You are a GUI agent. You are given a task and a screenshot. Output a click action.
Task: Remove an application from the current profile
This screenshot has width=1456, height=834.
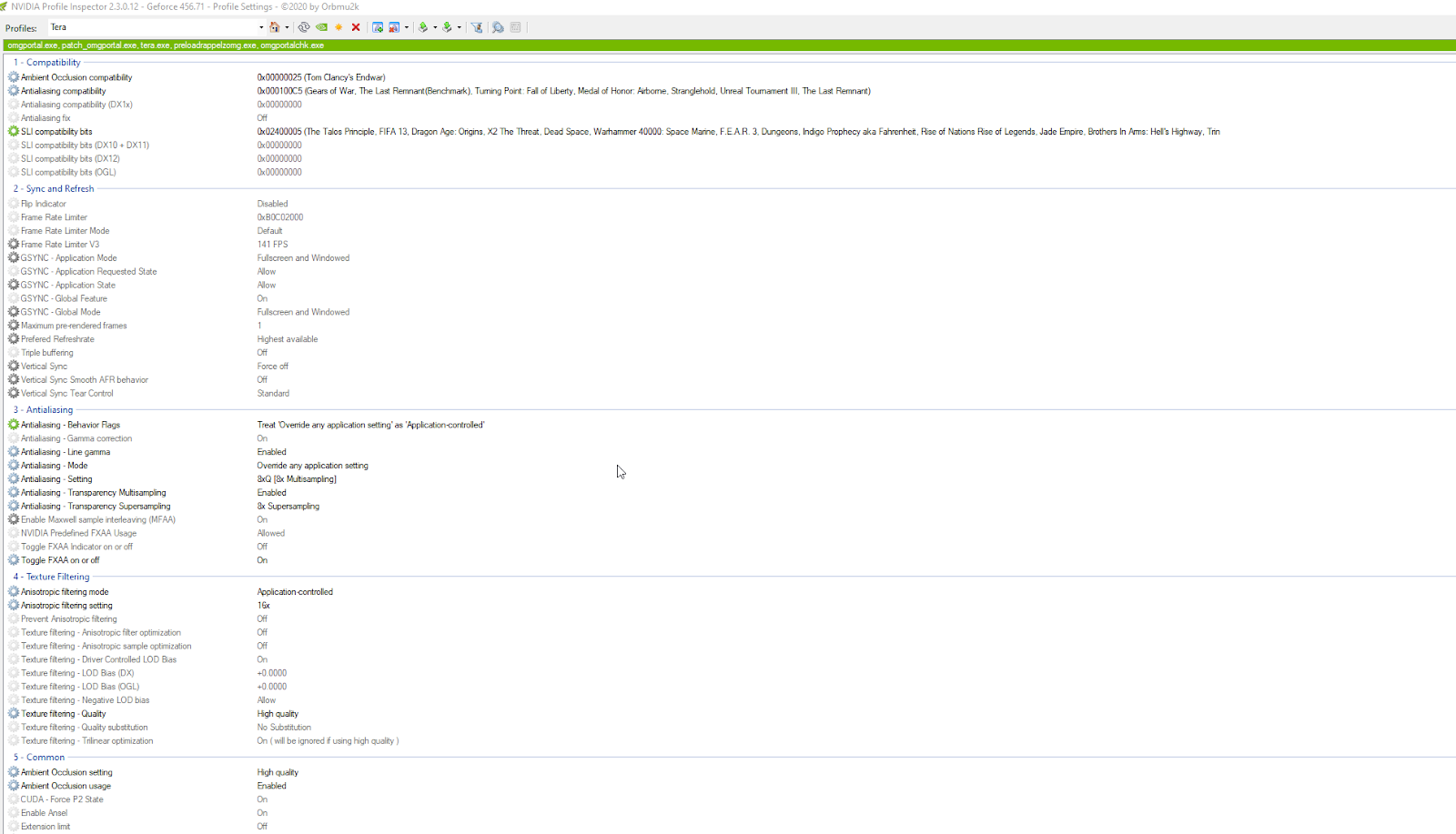pos(394,27)
